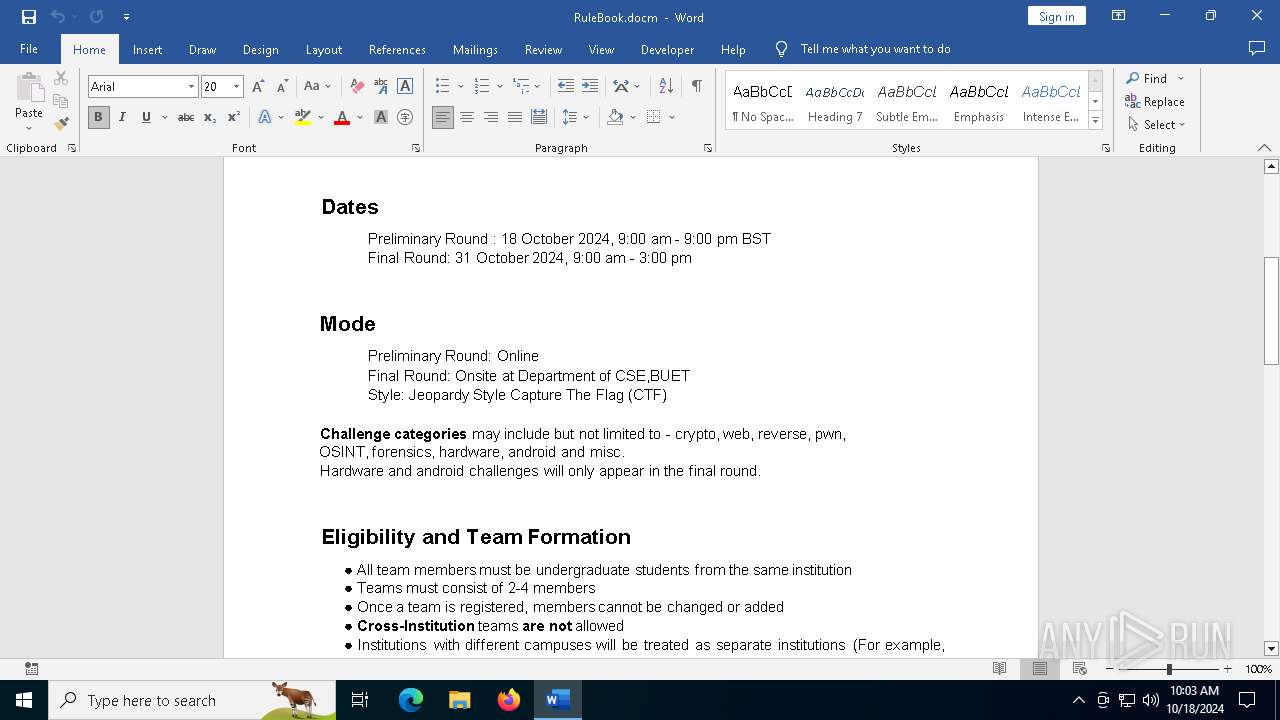1280x720 pixels.
Task: Increase paragraph indent
Action: [590, 87]
